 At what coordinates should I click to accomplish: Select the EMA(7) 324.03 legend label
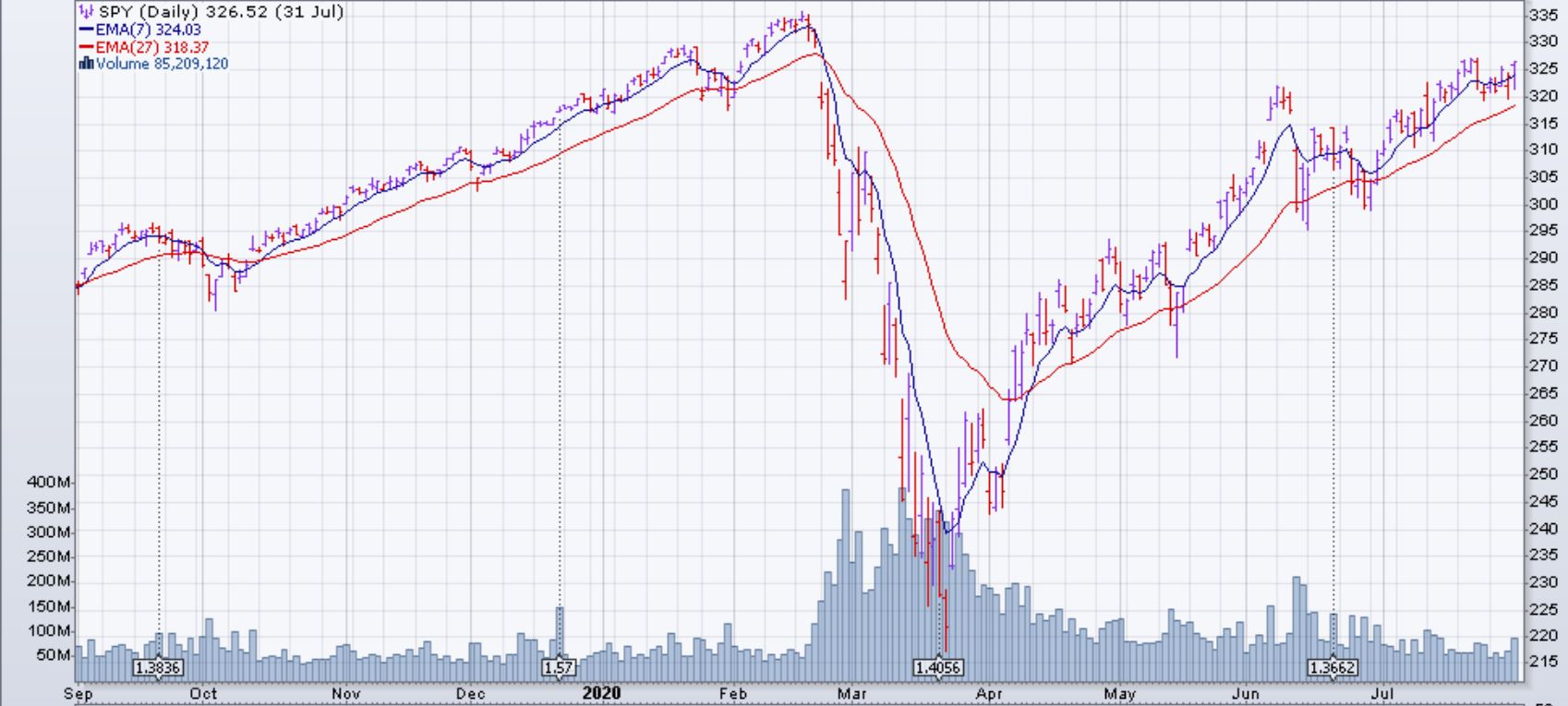[x=148, y=30]
